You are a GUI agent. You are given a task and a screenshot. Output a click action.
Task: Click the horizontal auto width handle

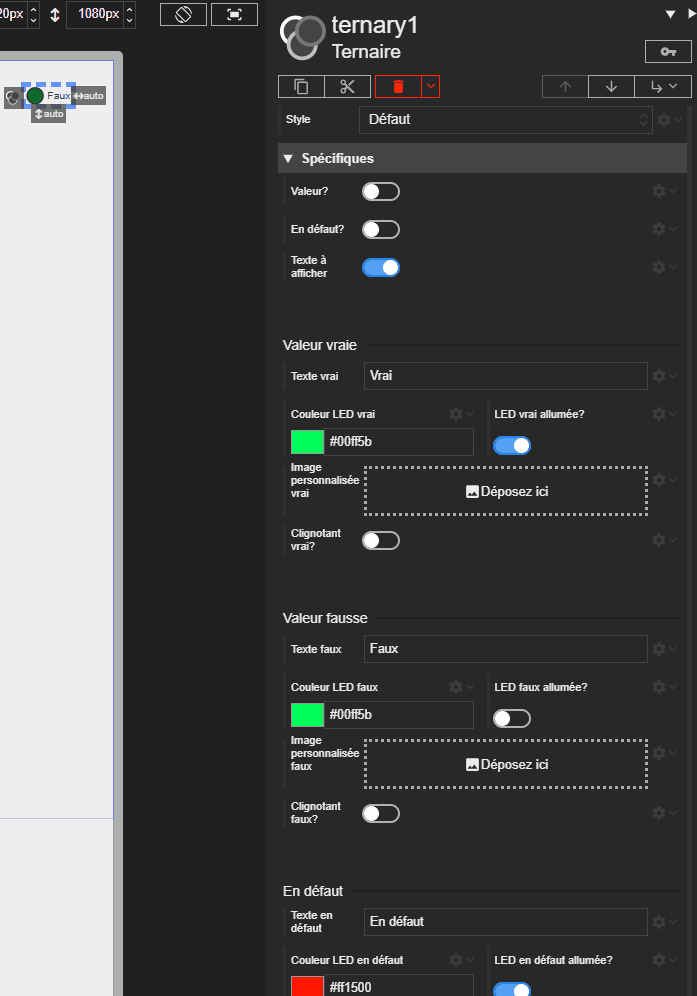coord(88,96)
